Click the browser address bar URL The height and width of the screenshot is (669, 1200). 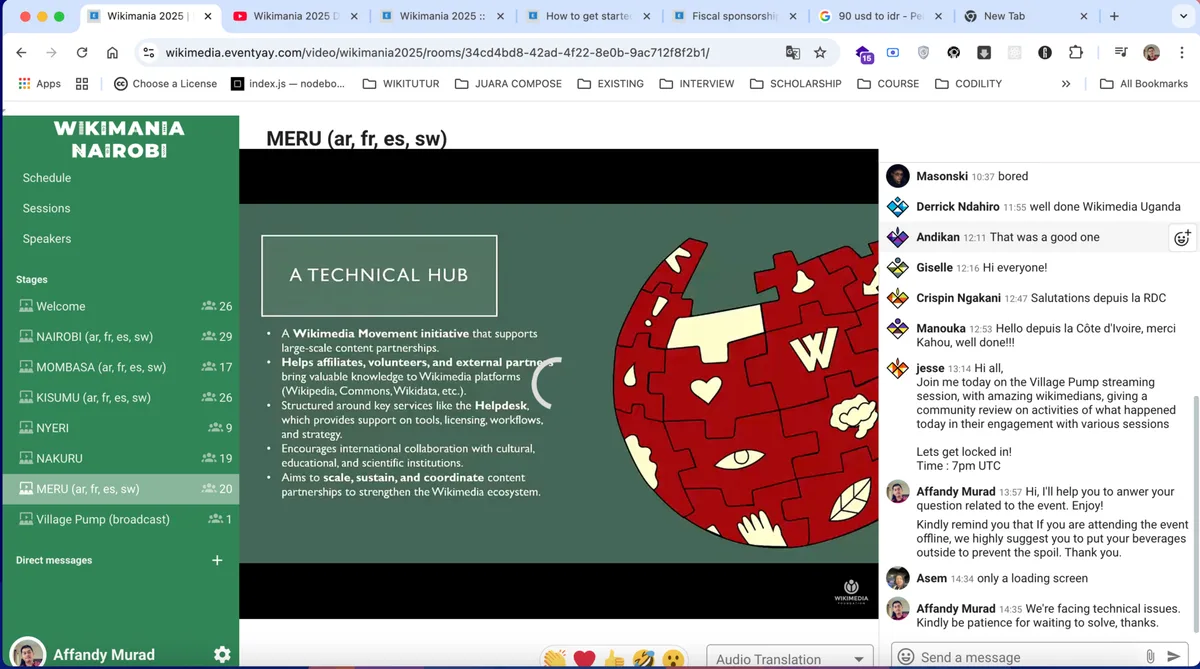438,53
